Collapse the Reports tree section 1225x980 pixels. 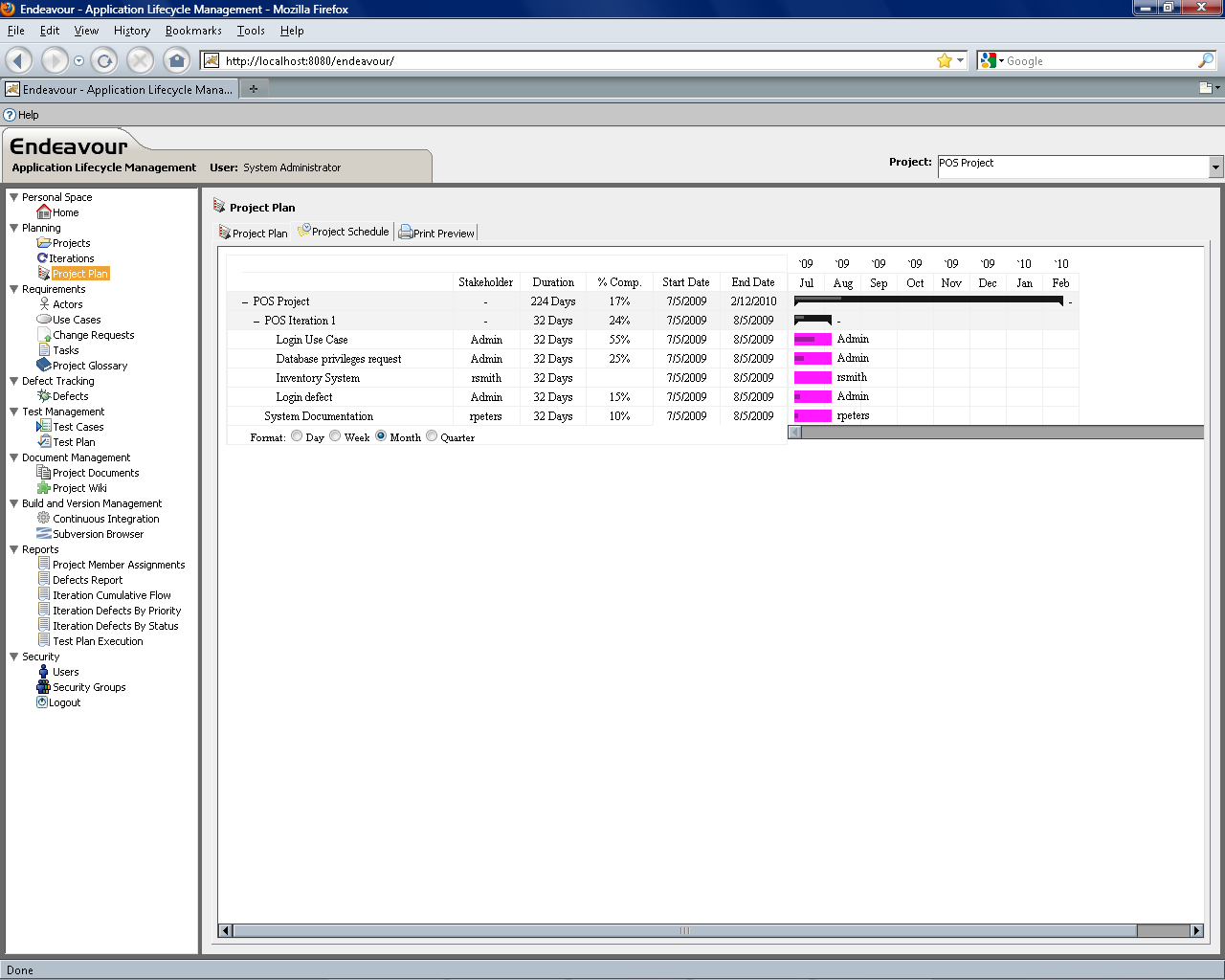[x=14, y=549]
